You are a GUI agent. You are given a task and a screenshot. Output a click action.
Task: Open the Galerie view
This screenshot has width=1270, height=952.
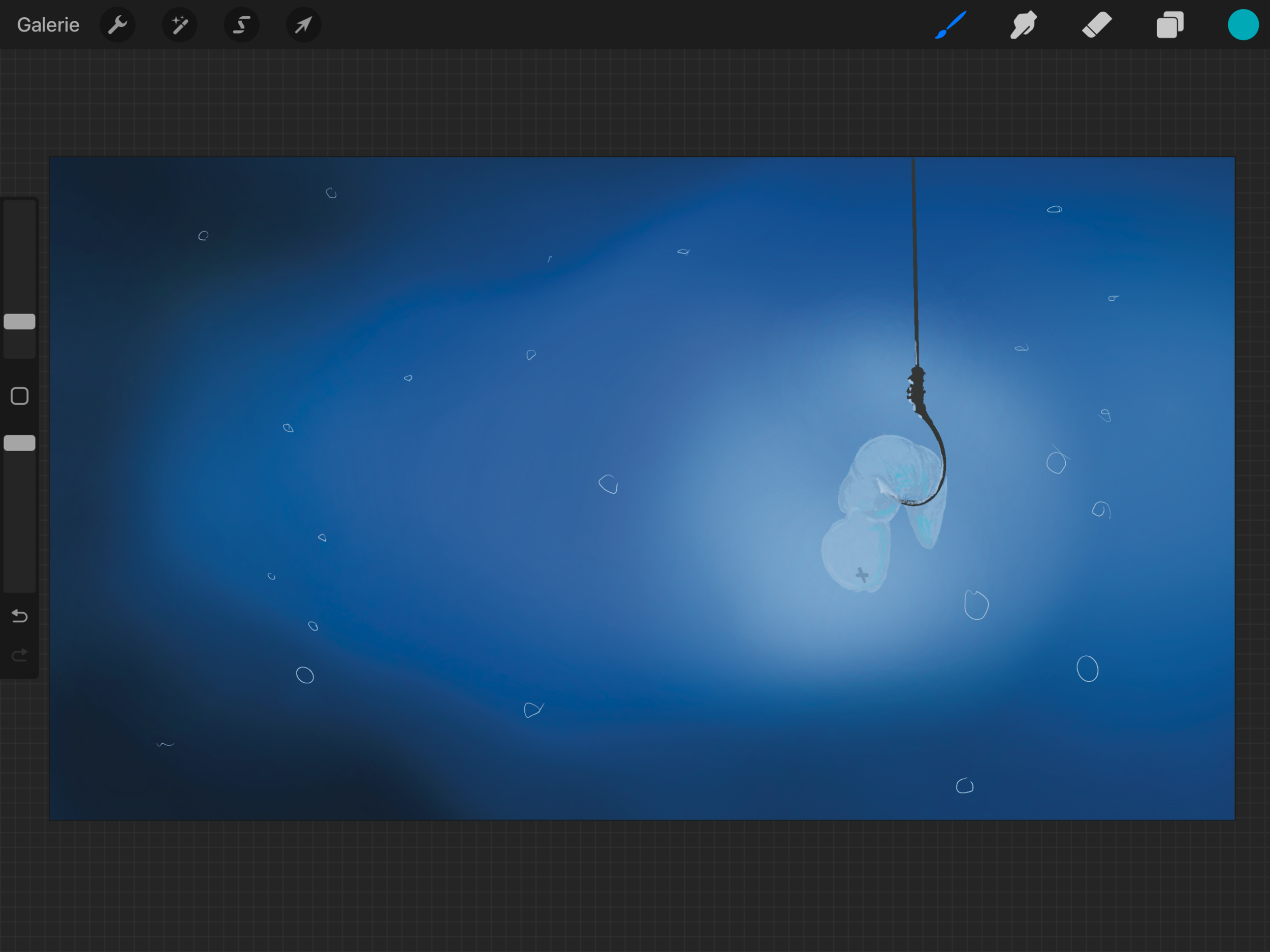coord(48,25)
